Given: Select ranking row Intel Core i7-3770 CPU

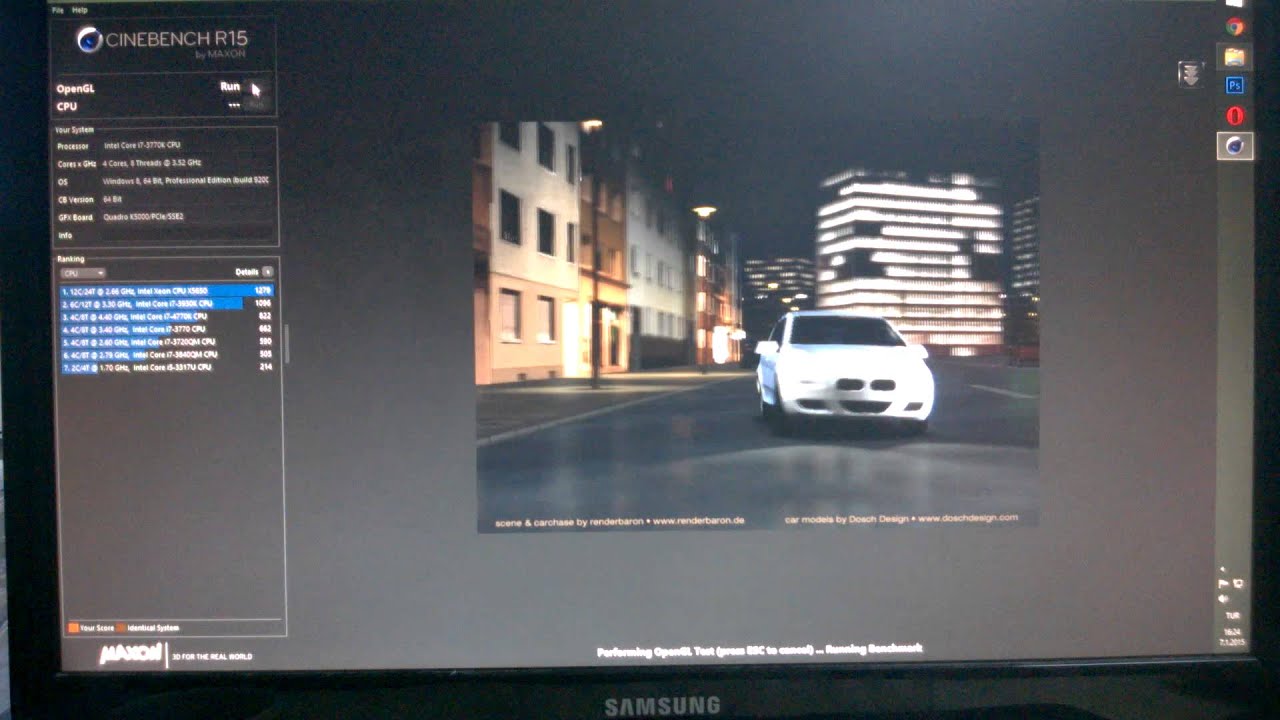Looking at the screenshot, I should click(166, 329).
